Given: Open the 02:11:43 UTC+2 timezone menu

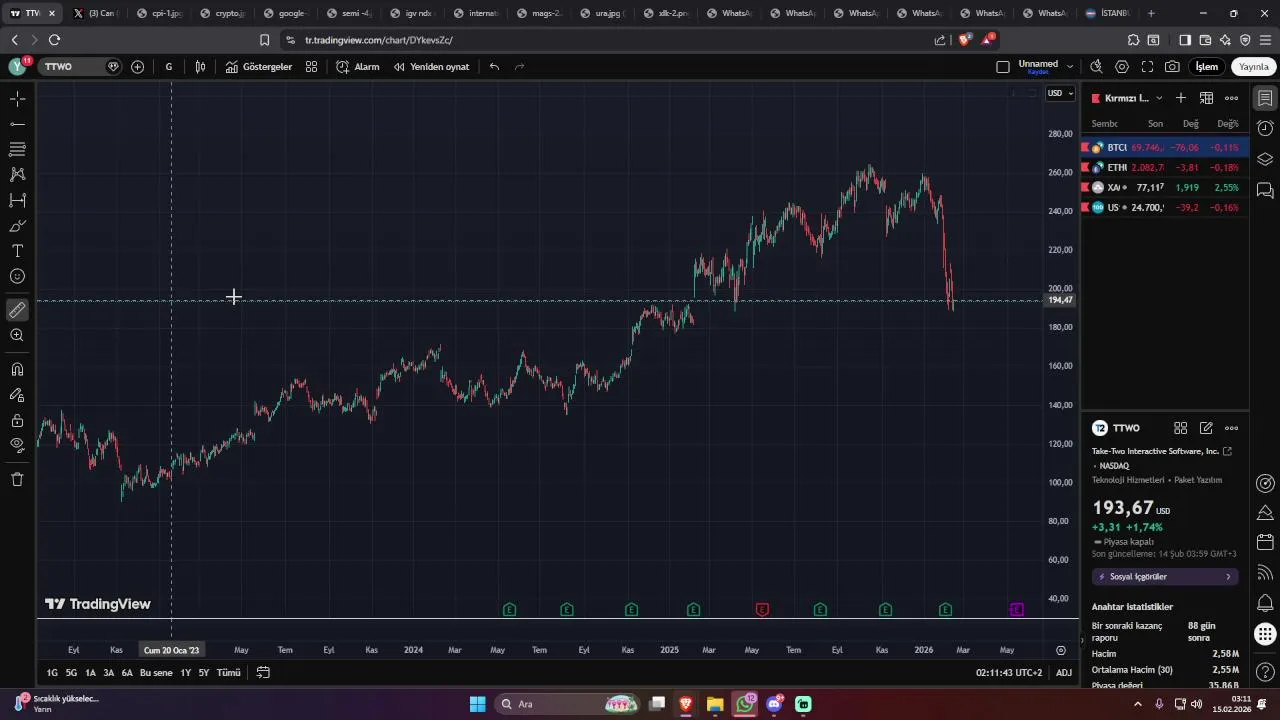Looking at the screenshot, I should coord(1009,673).
